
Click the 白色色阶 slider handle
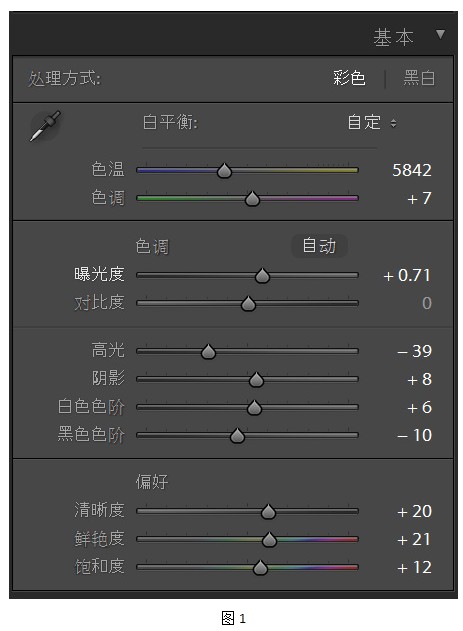254,408
